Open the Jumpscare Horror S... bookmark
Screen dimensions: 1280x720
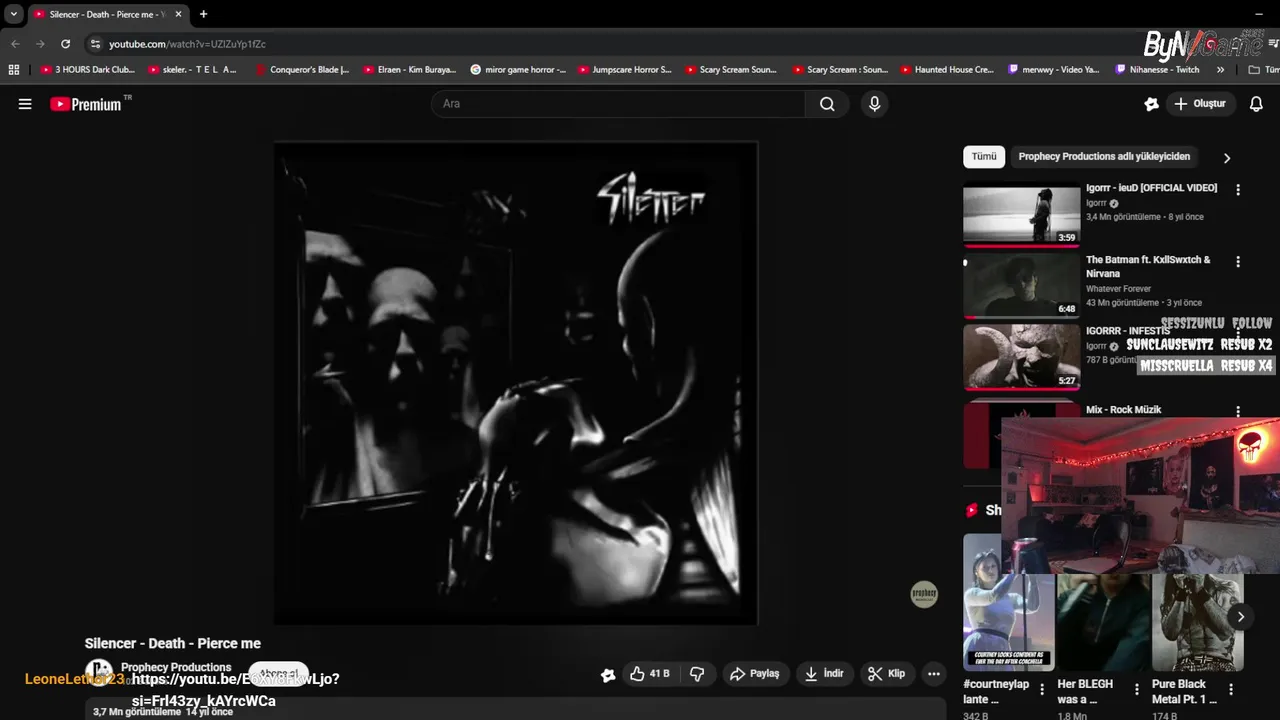[625, 70]
